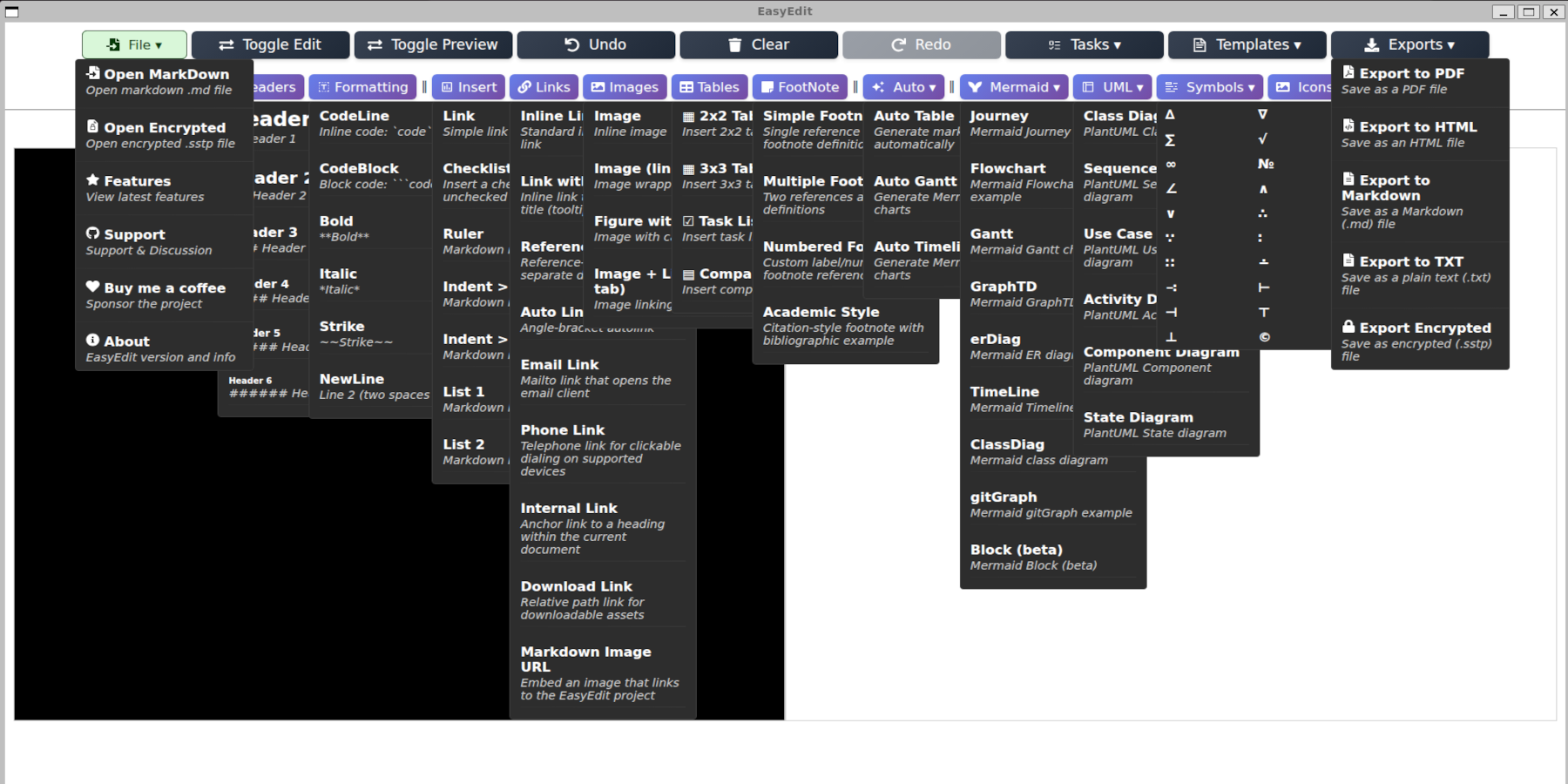Insert the right tack (⊢) symbol
1568x784 pixels.
1262,287
